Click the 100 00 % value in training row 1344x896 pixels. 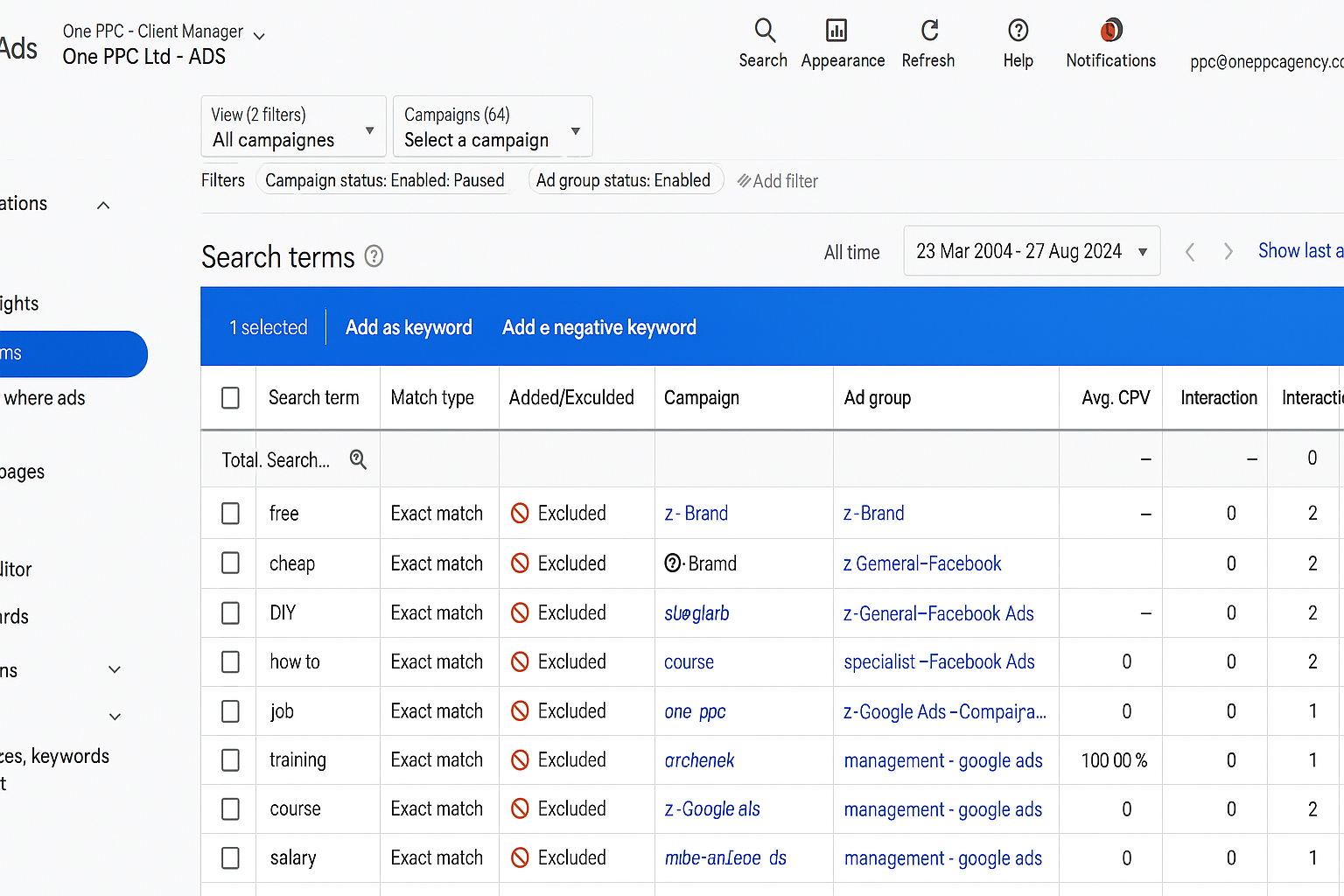1114,760
